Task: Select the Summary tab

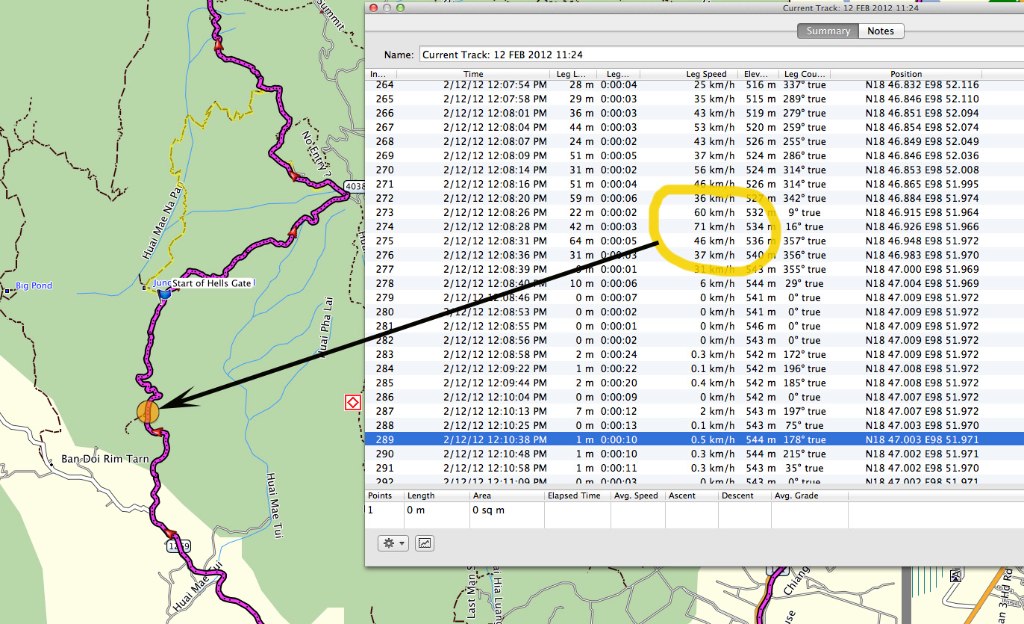Action: coord(828,31)
